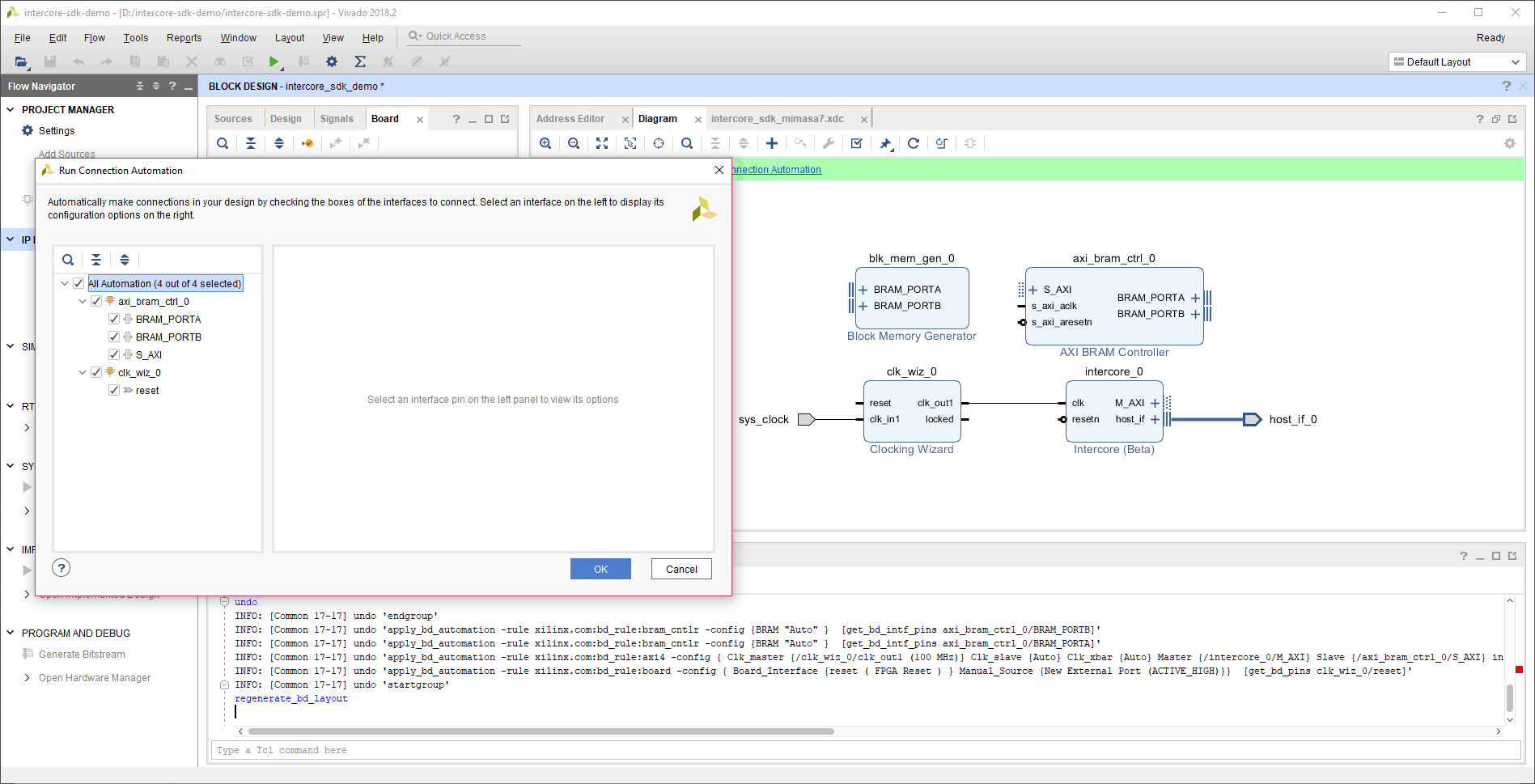Click Cancel in the automation dialog
Image resolution: width=1535 pixels, height=784 pixels.
pyautogui.click(x=681, y=569)
